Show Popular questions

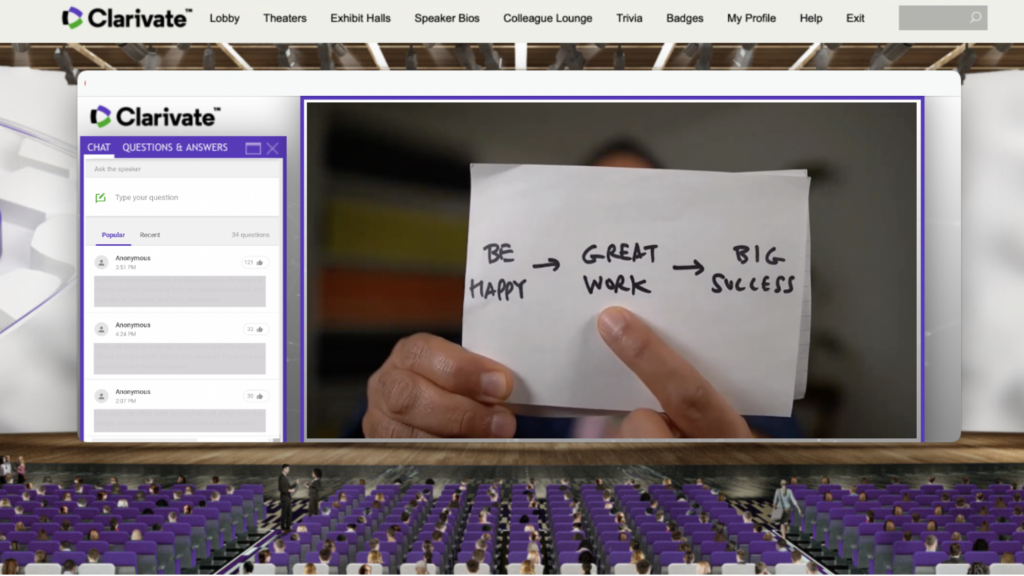[x=113, y=235]
